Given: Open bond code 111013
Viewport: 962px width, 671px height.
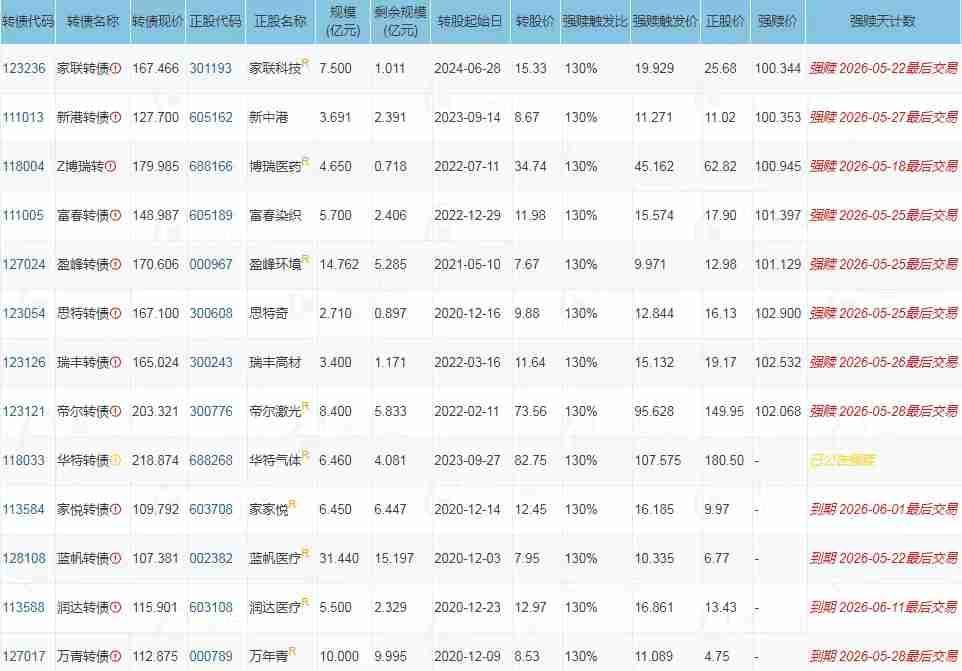Looking at the screenshot, I should tap(23, 118).
